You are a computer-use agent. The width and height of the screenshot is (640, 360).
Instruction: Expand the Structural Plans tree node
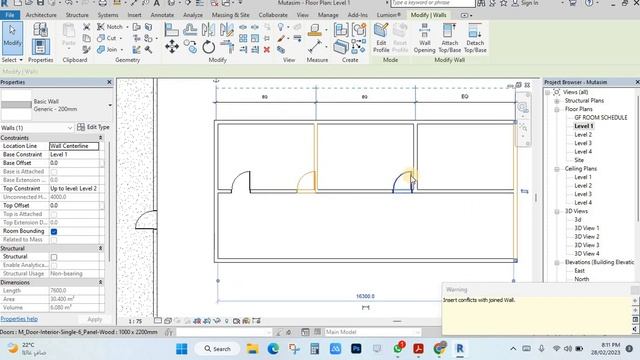[557, 101]
